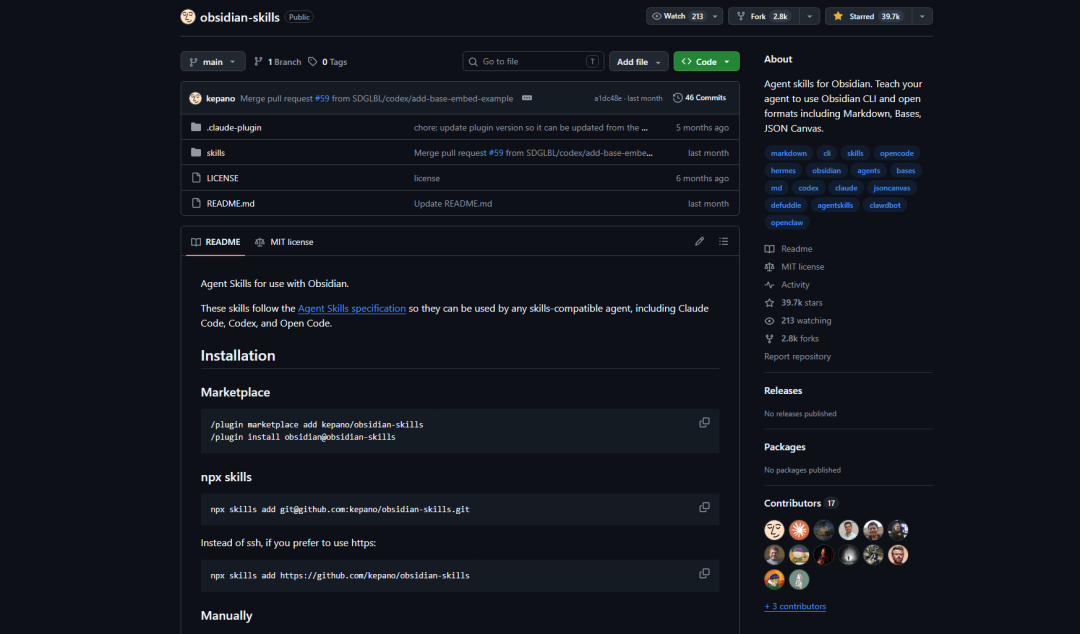Open the Contributors 17 heading
This screenshot has height=634, width=1080.
coord(801,503)
